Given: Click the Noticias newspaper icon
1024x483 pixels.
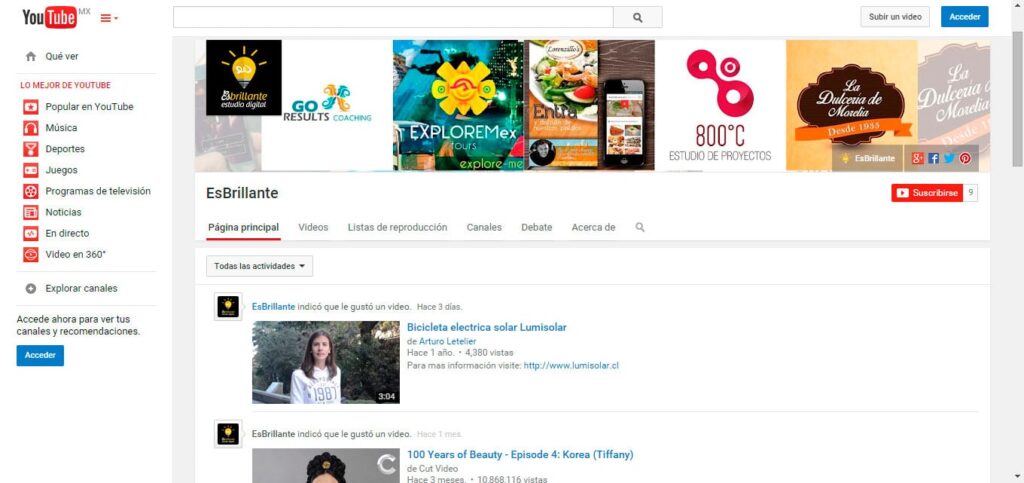Looking at the screenshot, I should pos(30,212).
